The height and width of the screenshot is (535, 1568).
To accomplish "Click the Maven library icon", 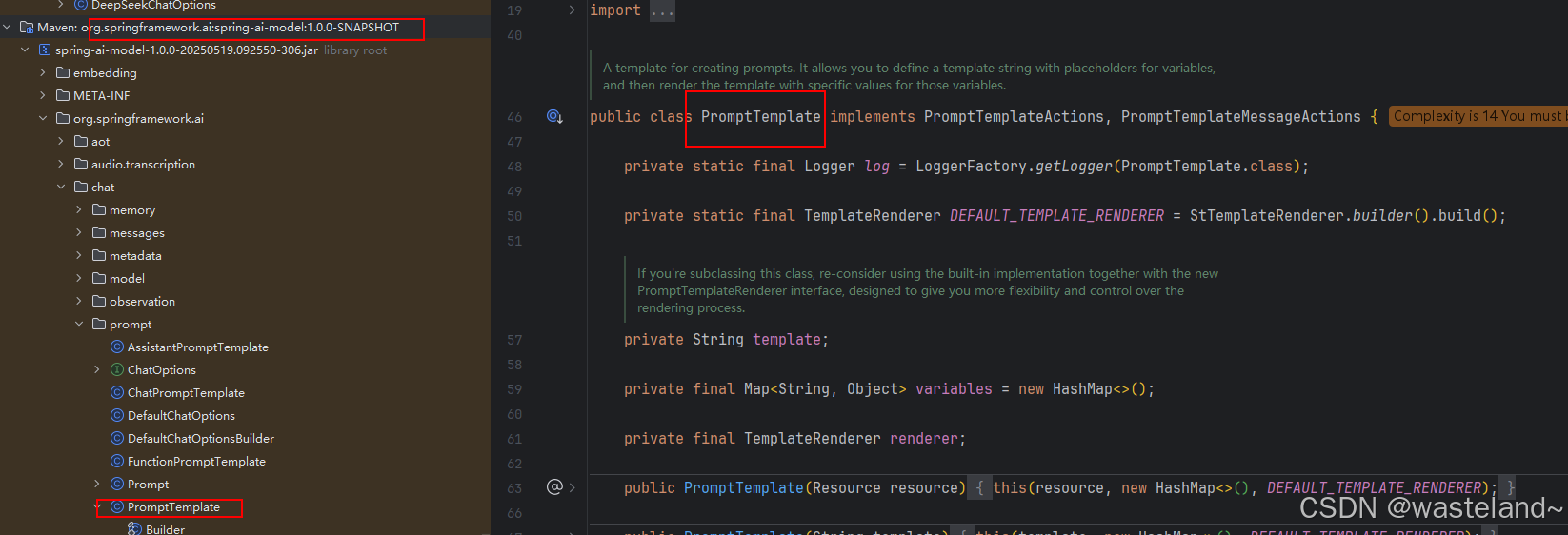I will pos(27,28).
